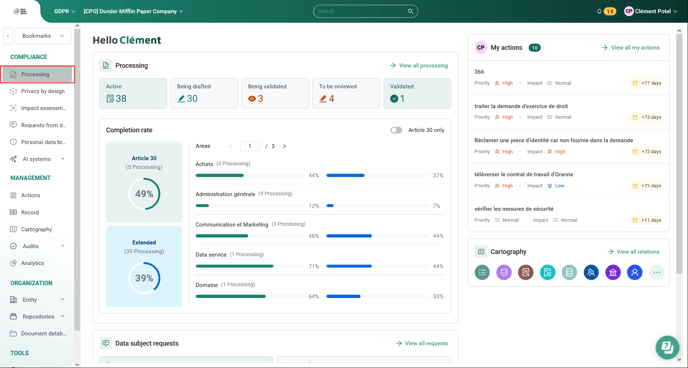
Task: Expand the Entity submenu chevron
Action: 62,300
